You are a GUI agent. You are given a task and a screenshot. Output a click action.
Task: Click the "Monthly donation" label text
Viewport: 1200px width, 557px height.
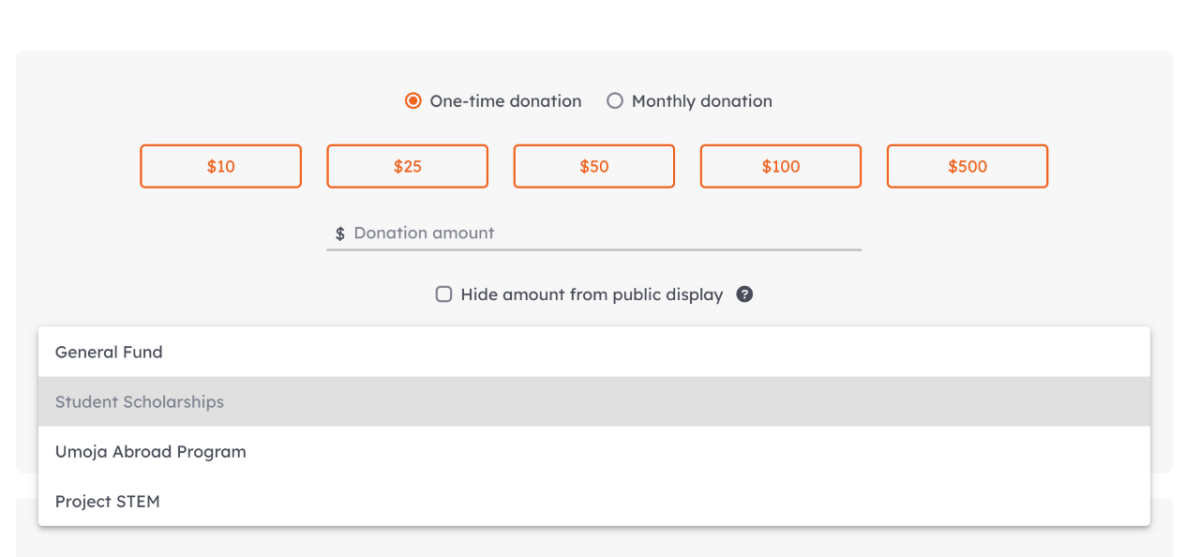[702, 101]
